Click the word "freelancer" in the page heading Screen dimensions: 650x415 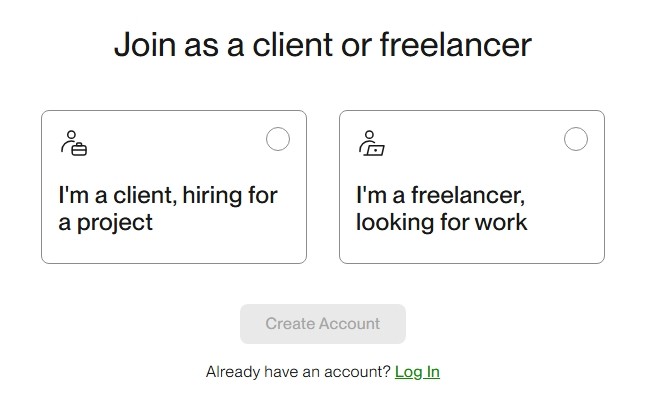(455, 45)
